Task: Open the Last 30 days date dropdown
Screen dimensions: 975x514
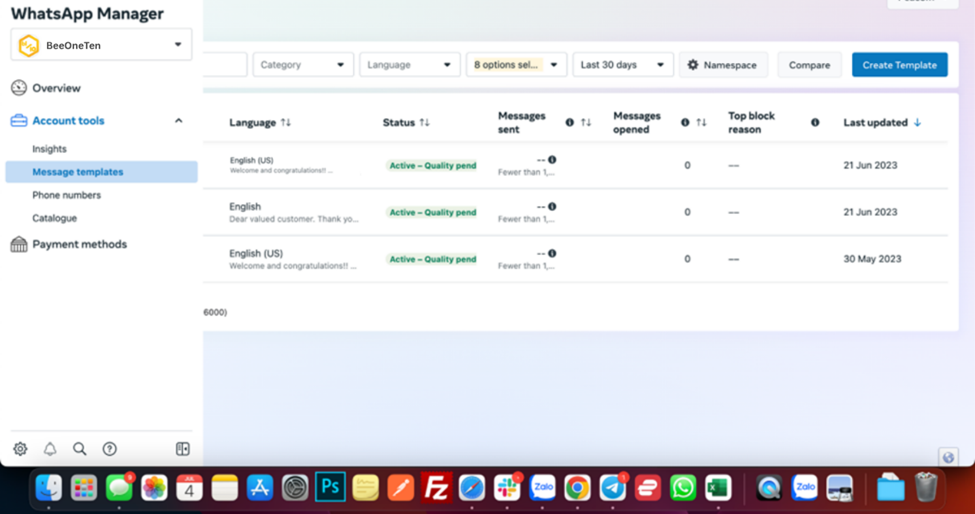Action: click(x=622, y=65)
